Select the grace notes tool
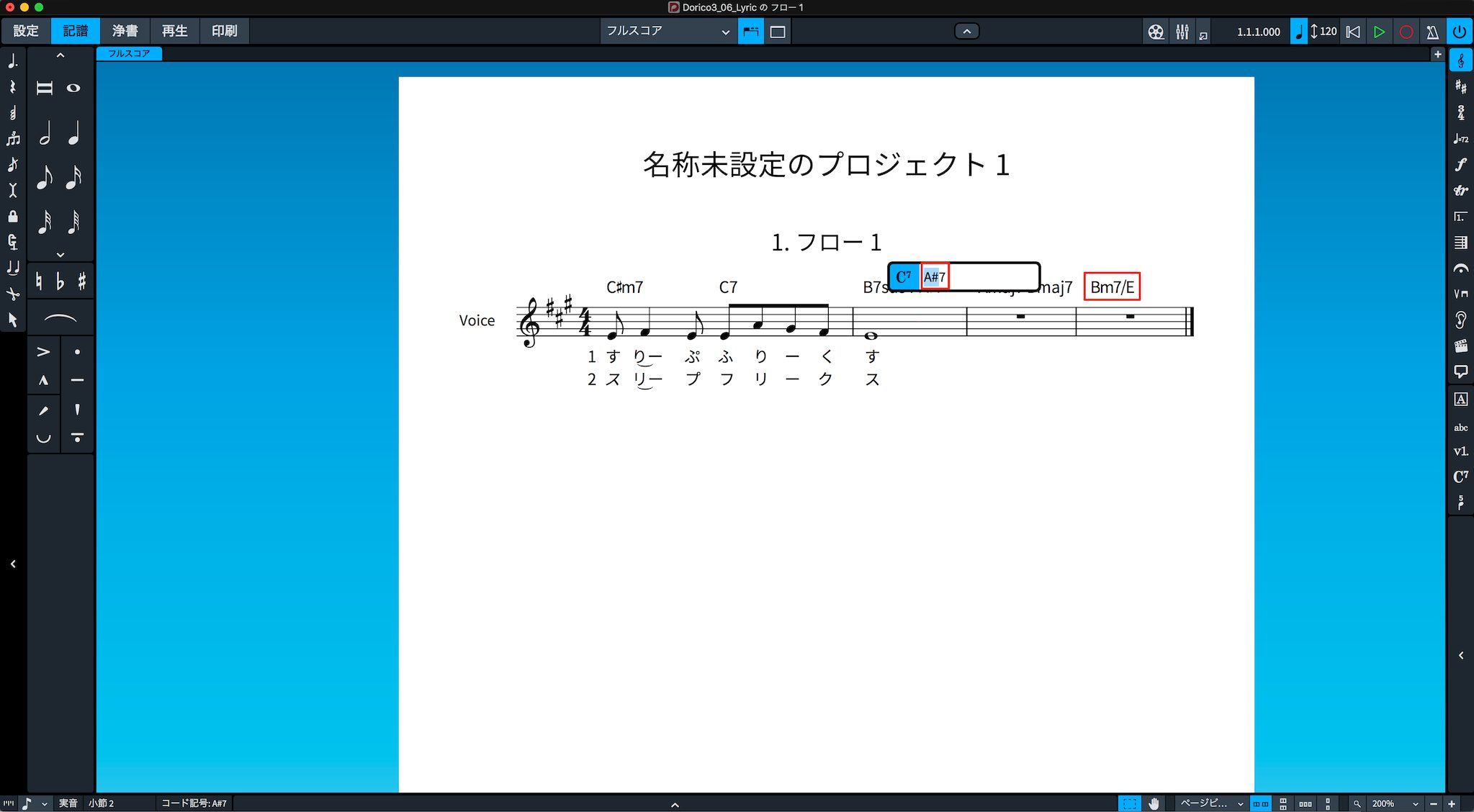 click(12, 165)
